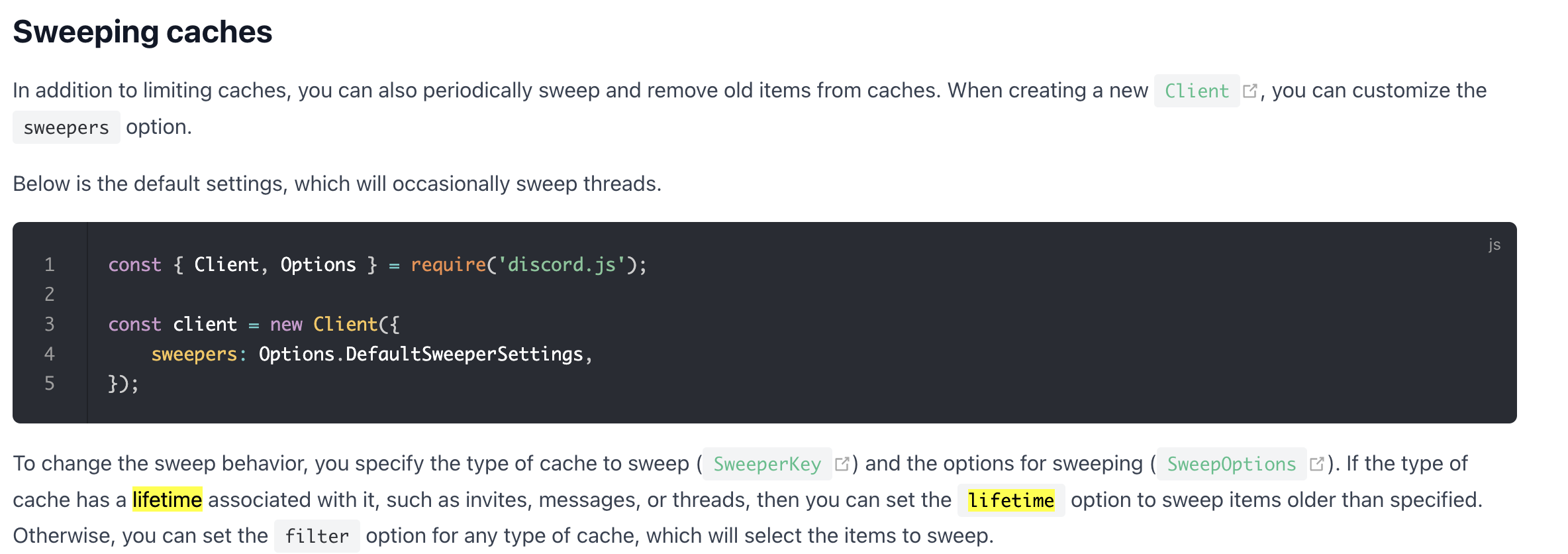The image size is (1568, 554).
Task: Click the inline 'filter' code label
Action: pos(317,536)
